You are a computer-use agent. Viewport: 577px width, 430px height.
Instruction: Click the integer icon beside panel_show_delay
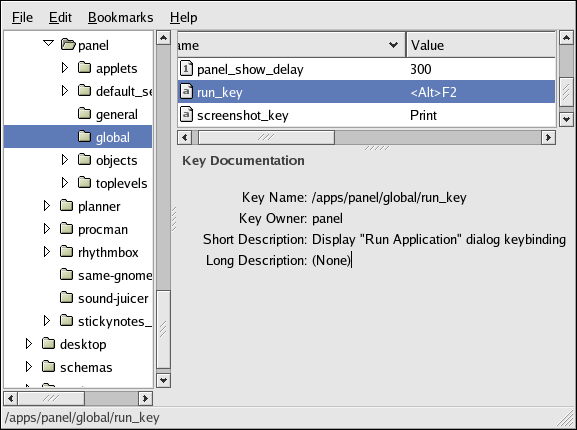coord(186,68)
